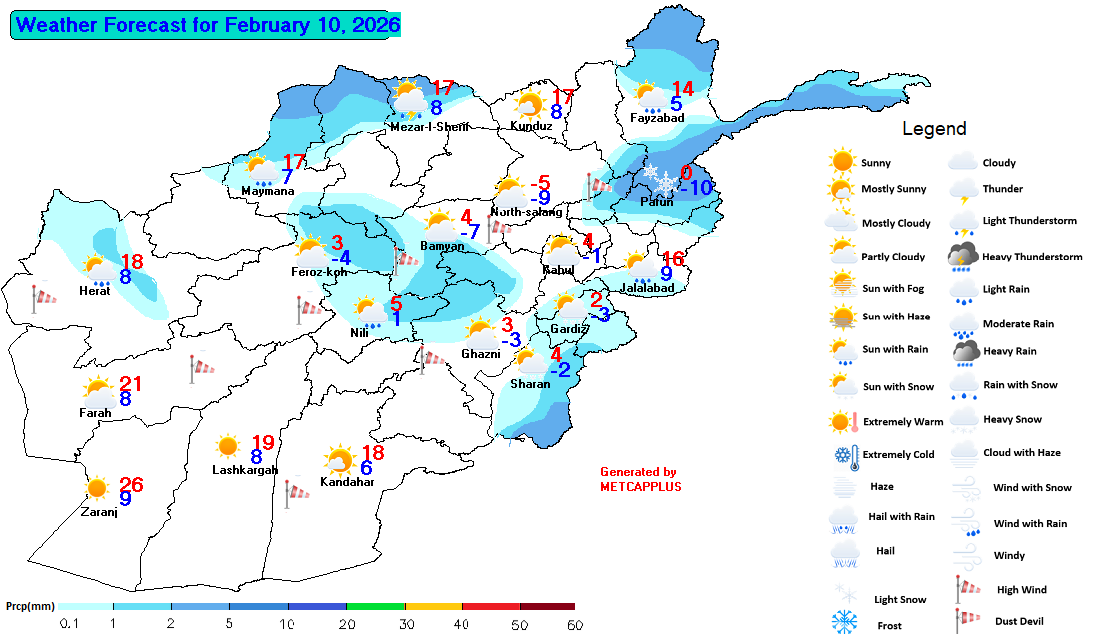Viewport: 1100px width, 637px height.
Task: Click the sunny icon at Zaranj
Action: click(97, 489)
